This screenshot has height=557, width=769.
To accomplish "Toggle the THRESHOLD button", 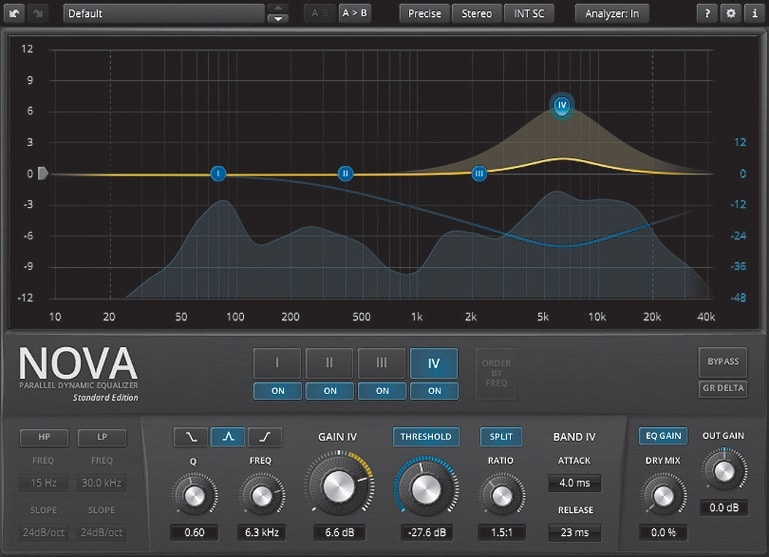I will [x=426, y=437].
